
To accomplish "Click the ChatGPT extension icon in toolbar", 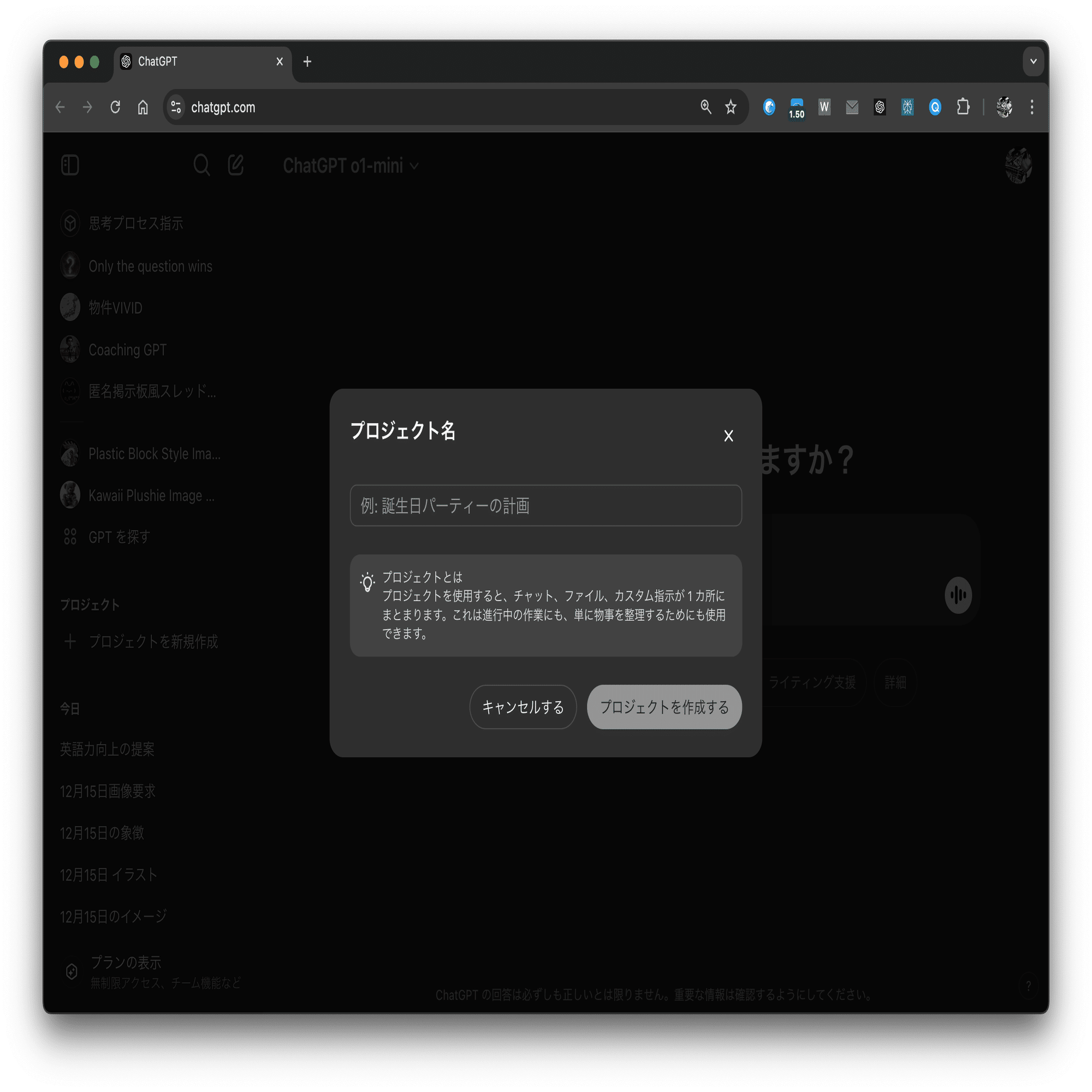I will pyautogui.click(x=880, y=107).
